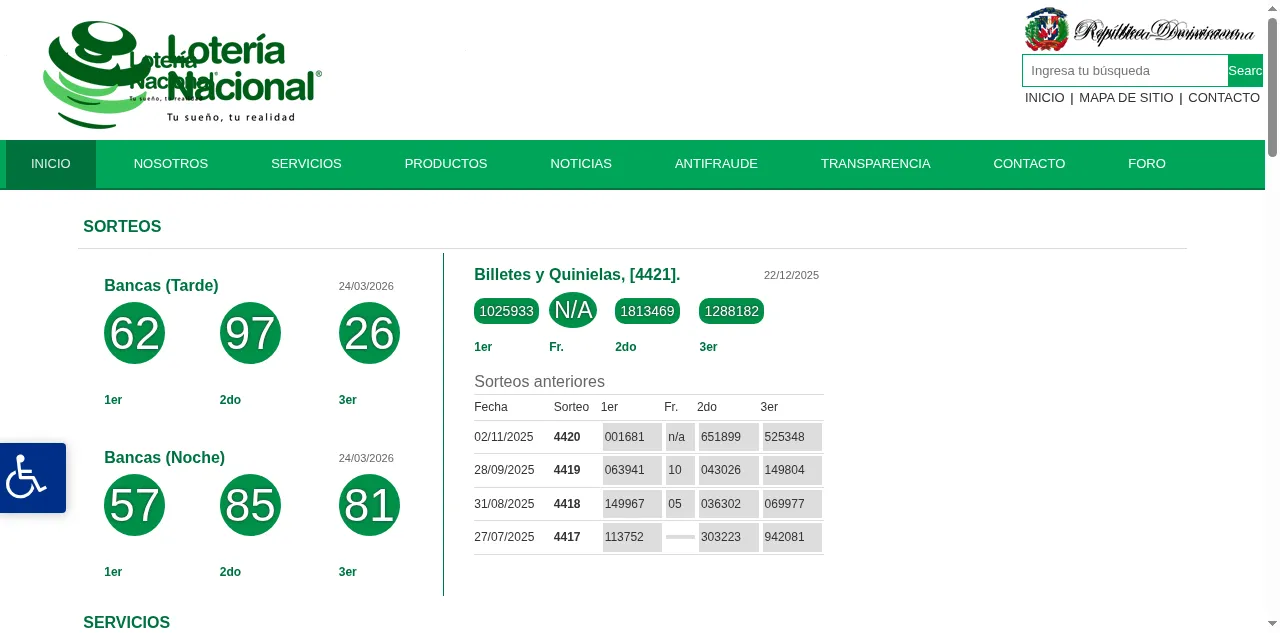Image resolution: width=1280 pixels, height=633 pixels.
Task: Follow the MAPA DE SITIO link
Action: coord(1126,98)
